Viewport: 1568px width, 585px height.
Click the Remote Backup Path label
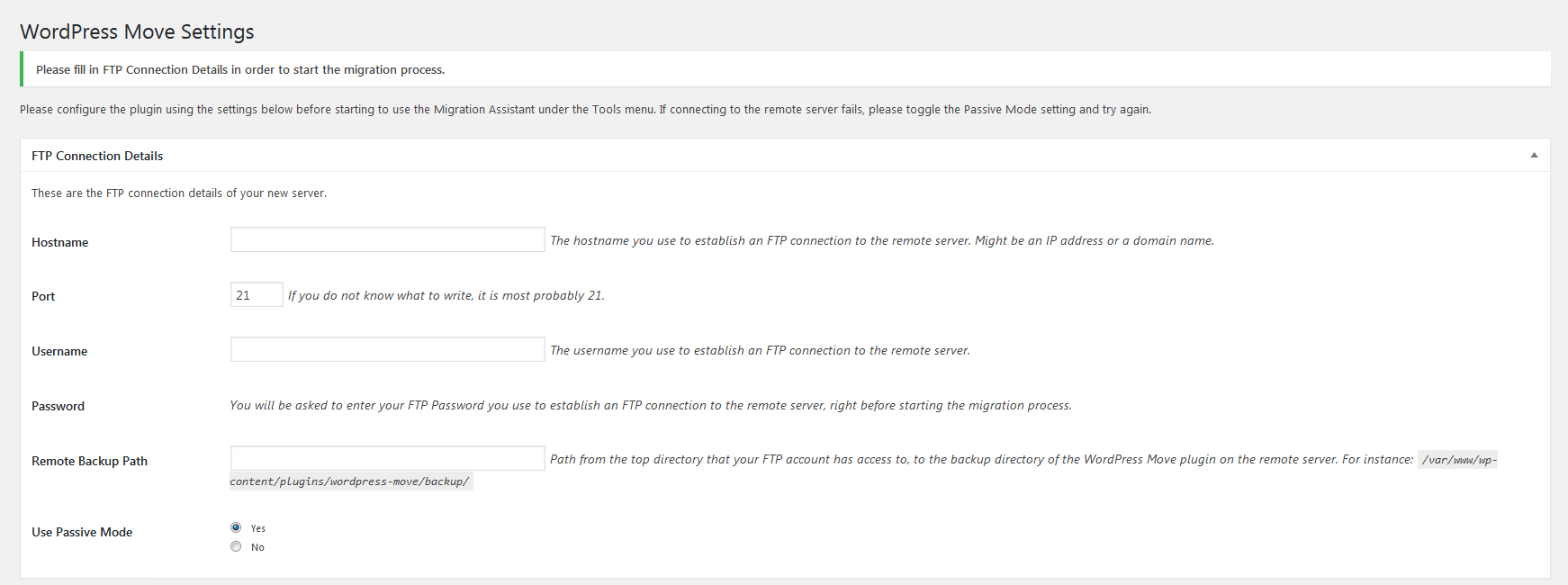click(89, 461)
